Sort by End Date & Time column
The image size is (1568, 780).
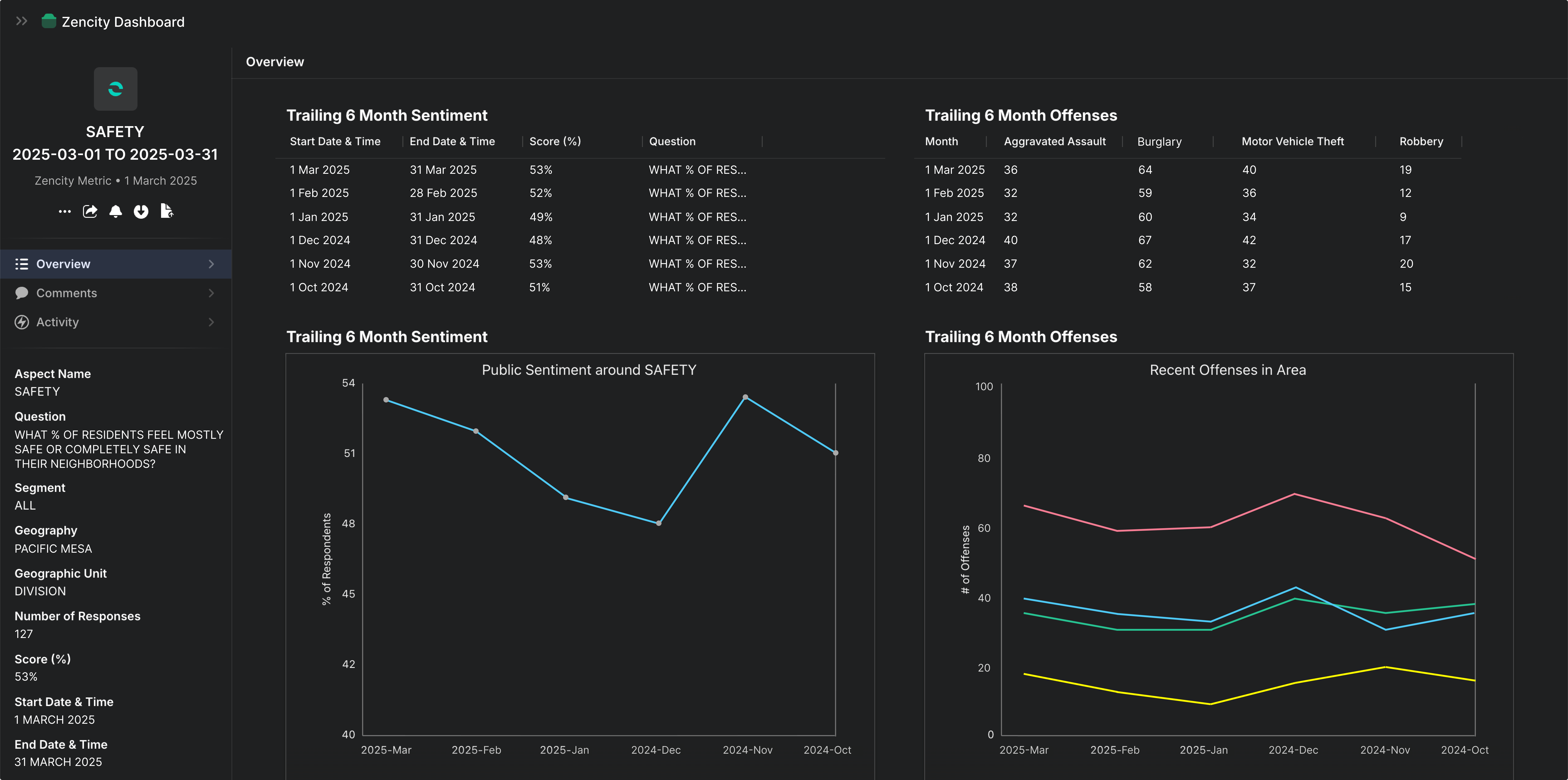point(452,141)
